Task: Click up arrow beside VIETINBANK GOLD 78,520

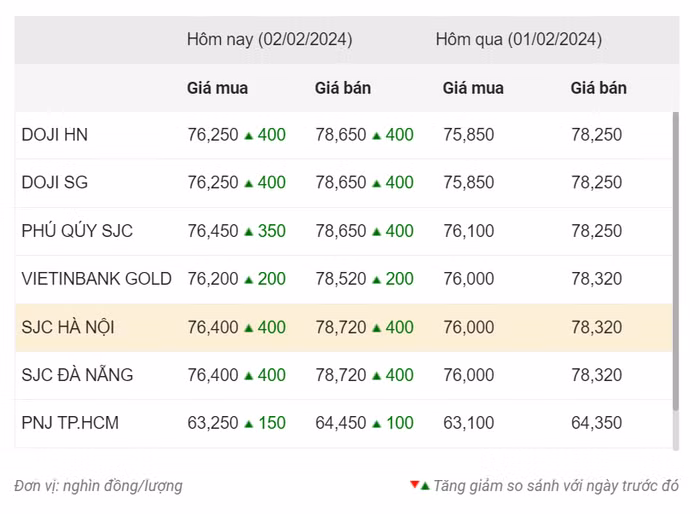Action: 376,279
